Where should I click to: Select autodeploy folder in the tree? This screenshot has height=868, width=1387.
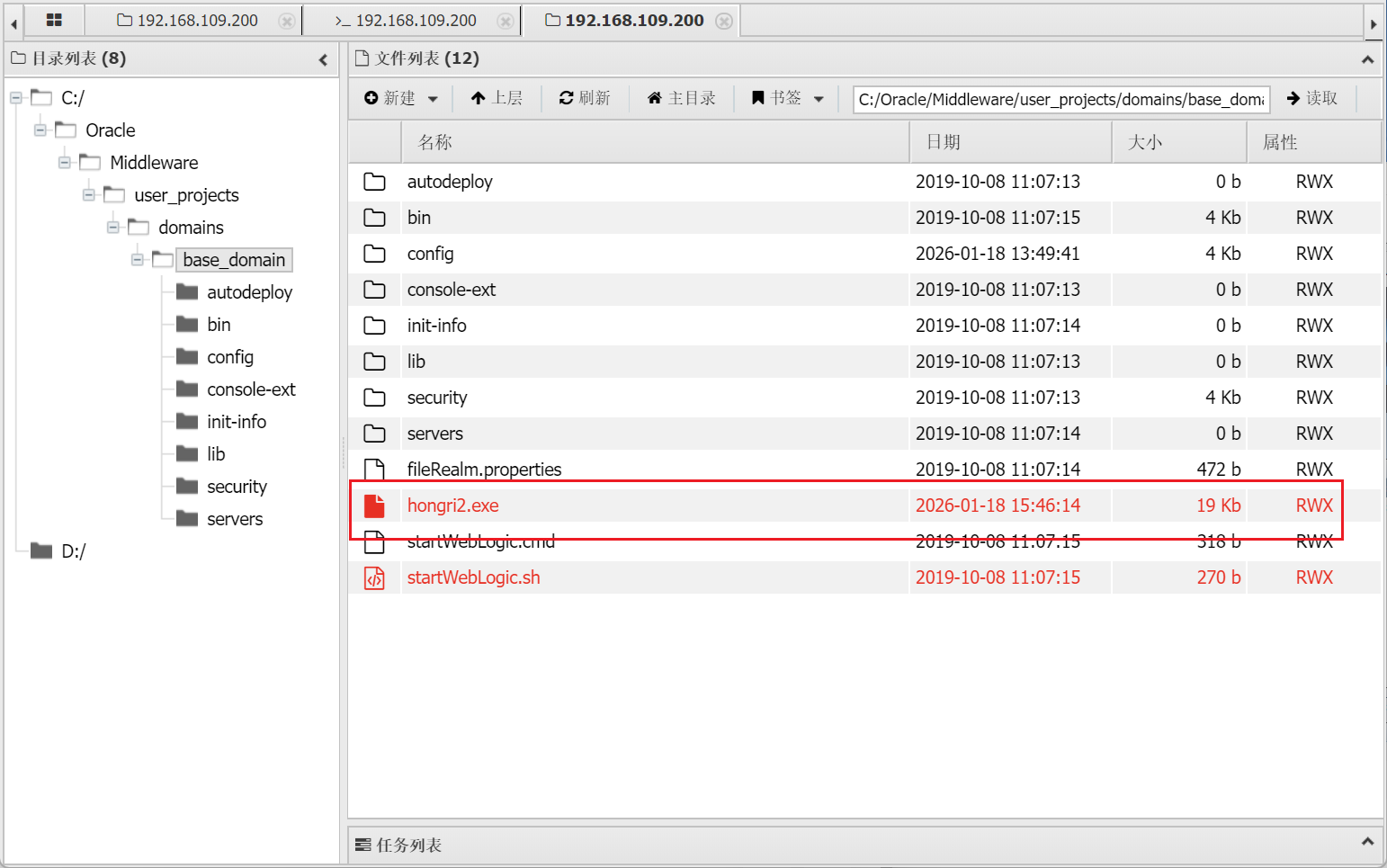[249, 292]
